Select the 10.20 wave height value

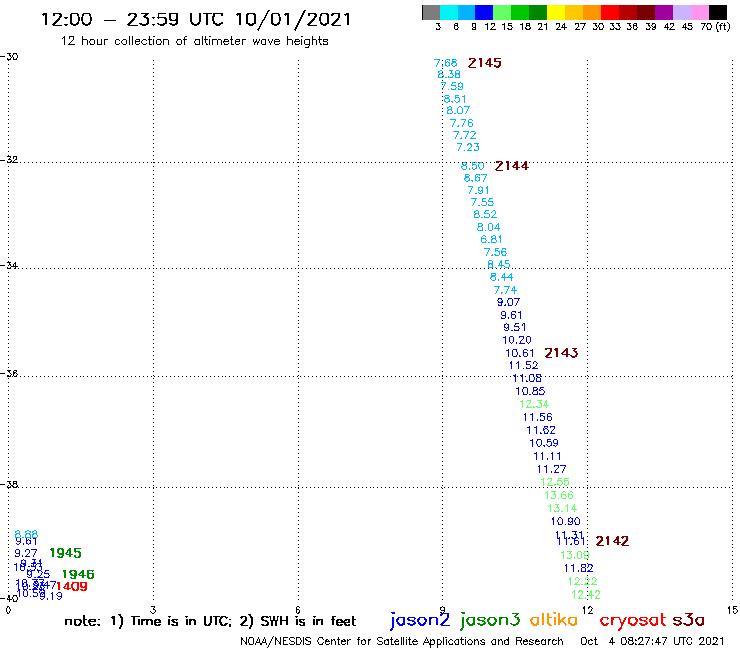(517, 340)
